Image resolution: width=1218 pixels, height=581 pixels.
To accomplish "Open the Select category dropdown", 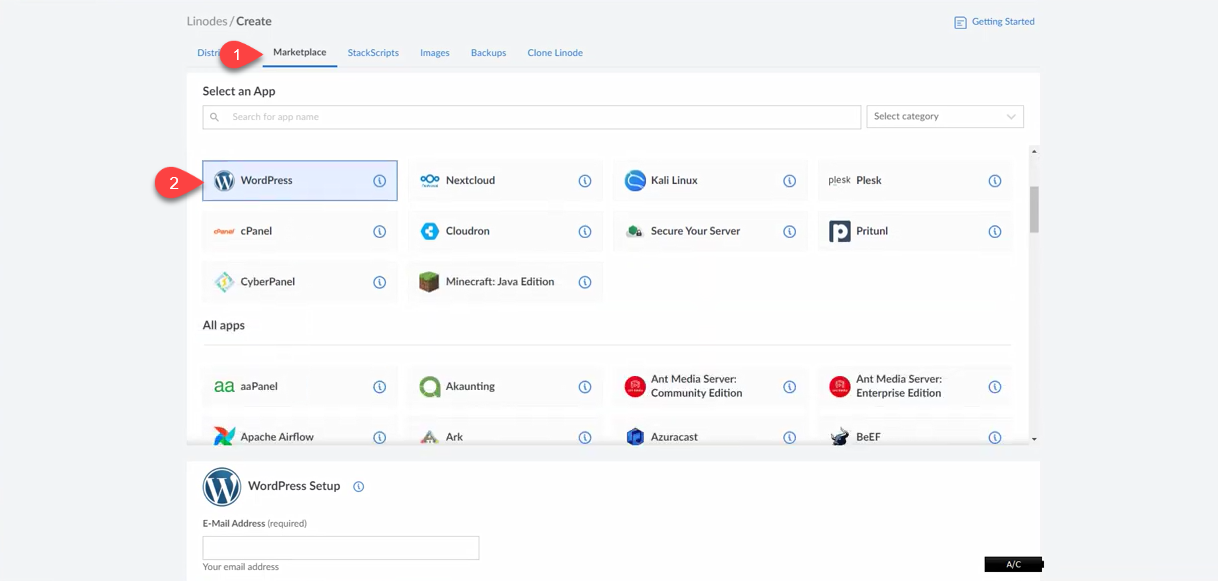I will tap(945, 117).
